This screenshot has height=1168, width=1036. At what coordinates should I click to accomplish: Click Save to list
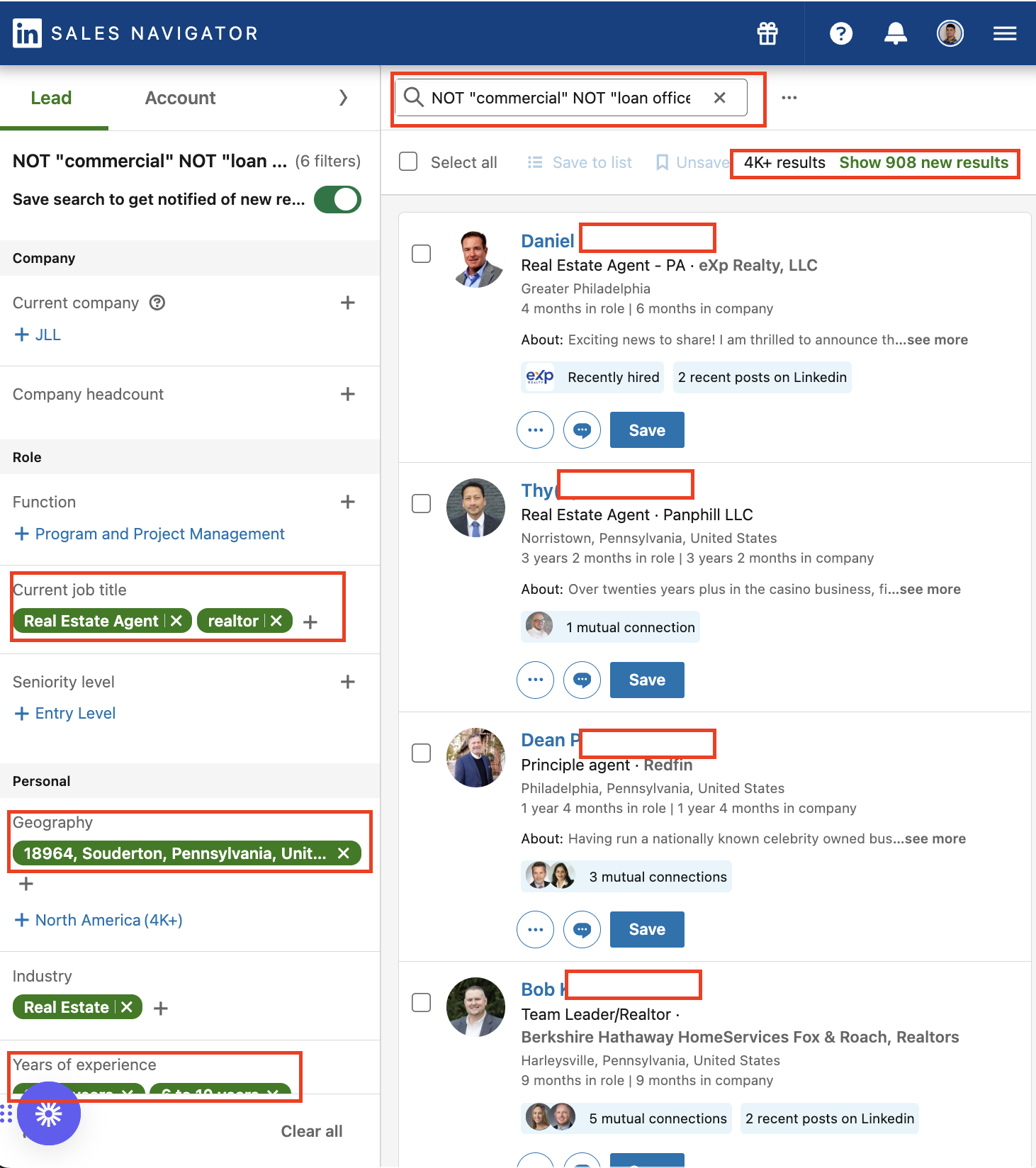580,162
